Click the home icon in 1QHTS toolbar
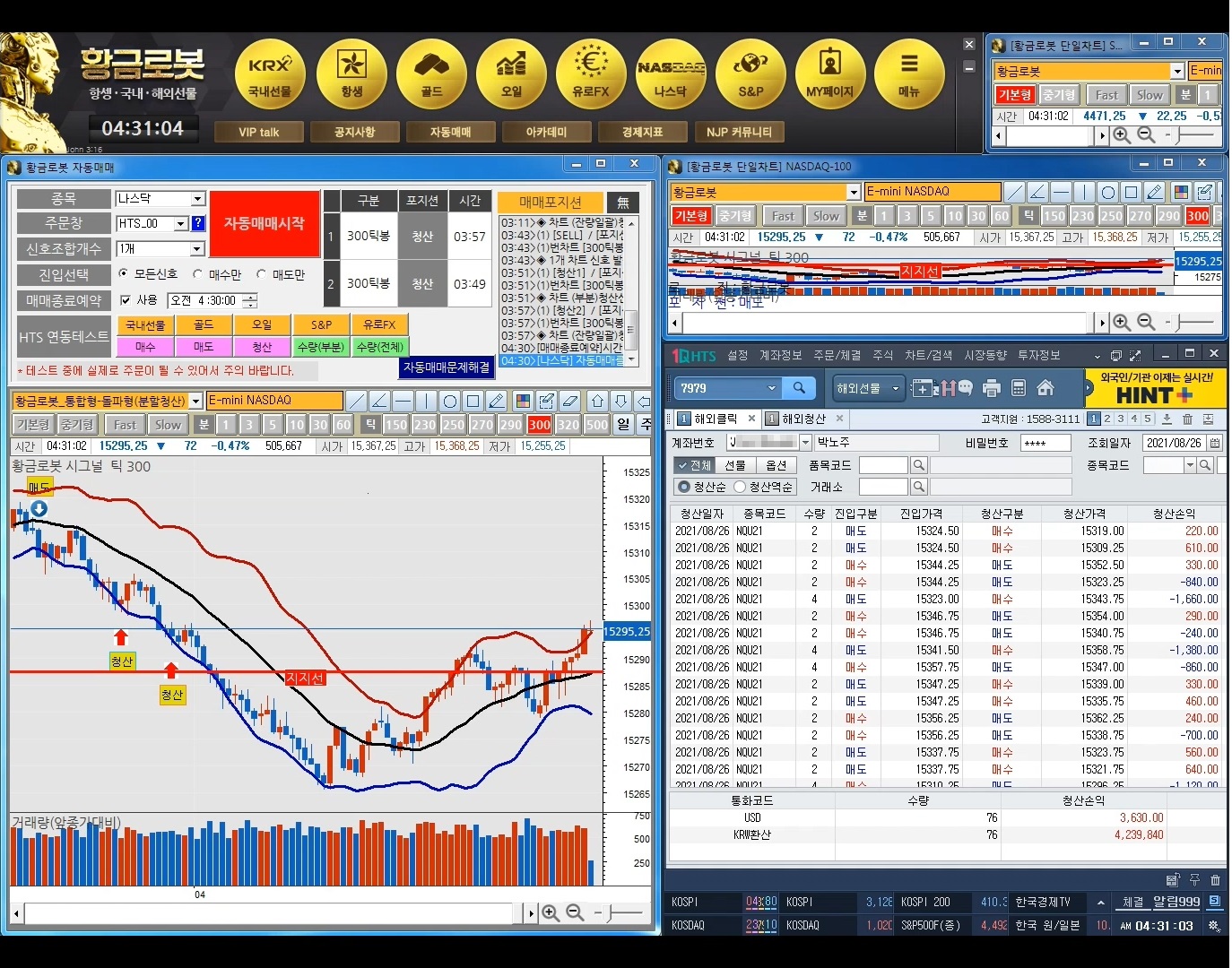Image resolution: width=1232 pixels, height=968 pixels. coord(1045,388)
